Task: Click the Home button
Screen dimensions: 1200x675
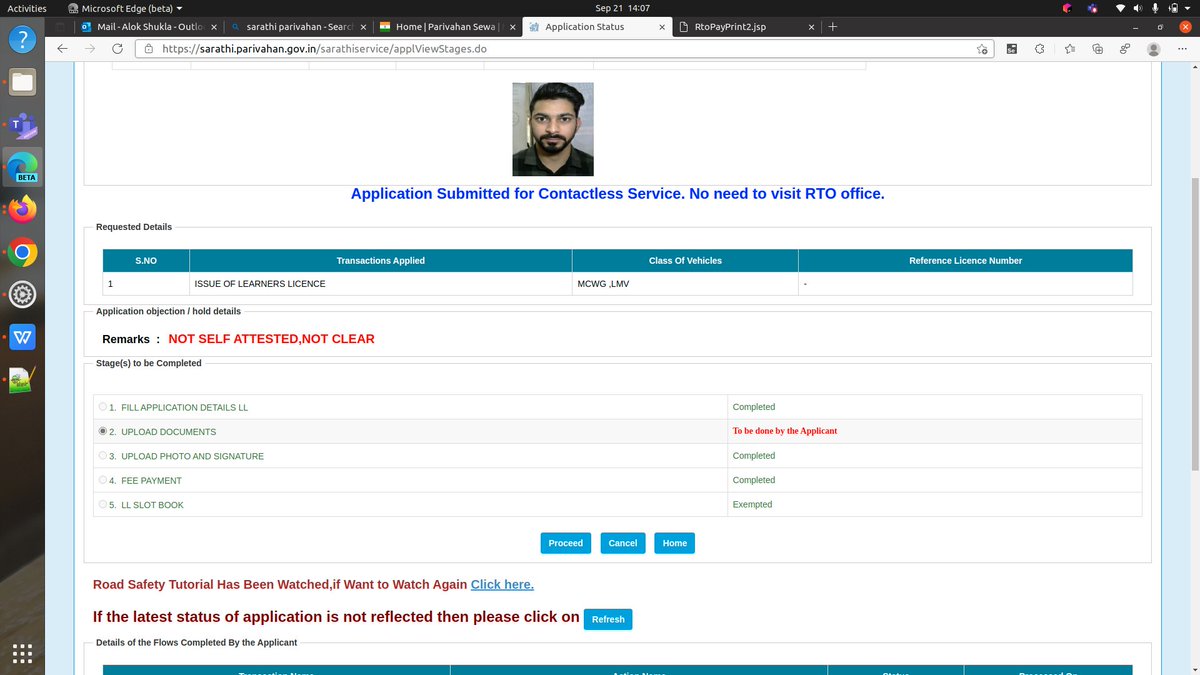Action: 675,543
